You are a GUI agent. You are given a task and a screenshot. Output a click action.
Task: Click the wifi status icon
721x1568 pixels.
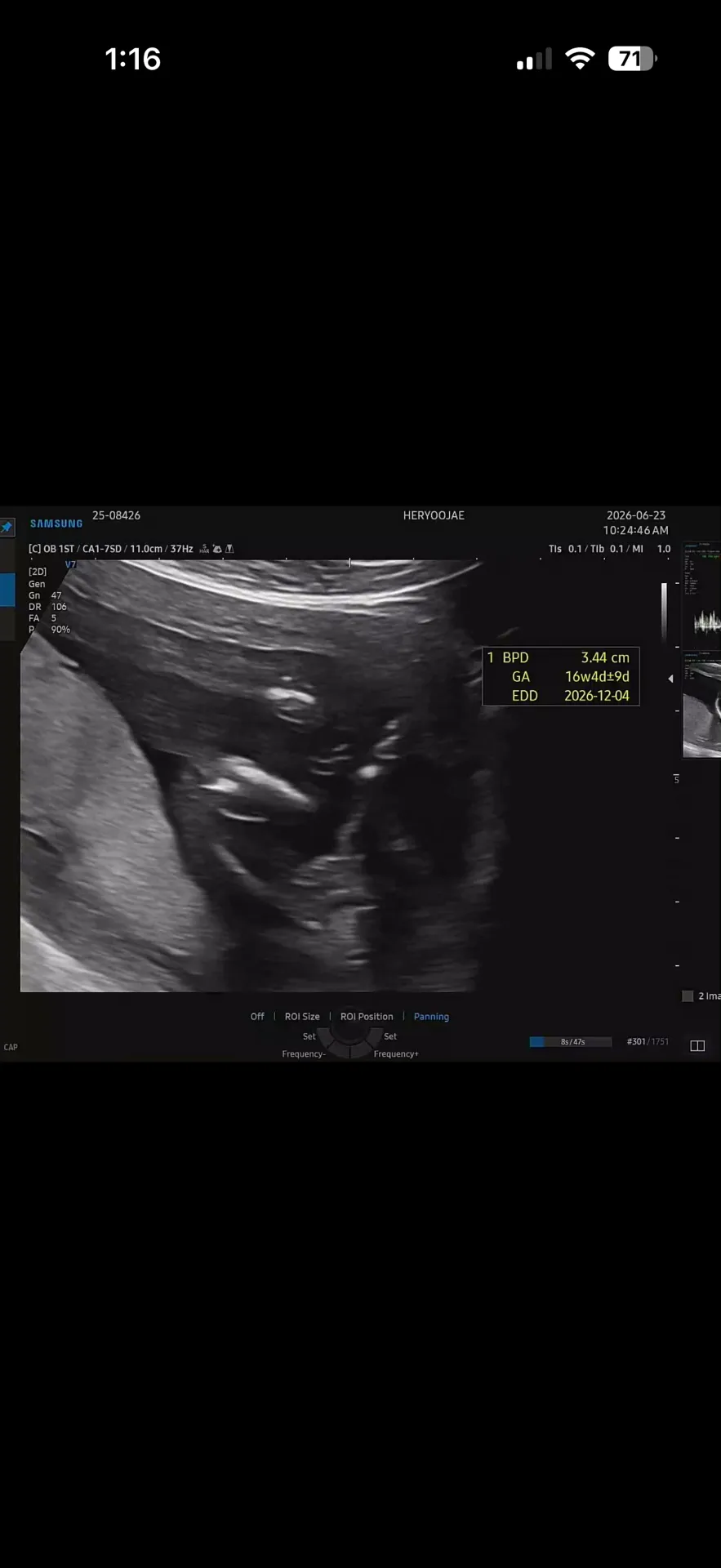pyautogui.click(x=580, y=58)
